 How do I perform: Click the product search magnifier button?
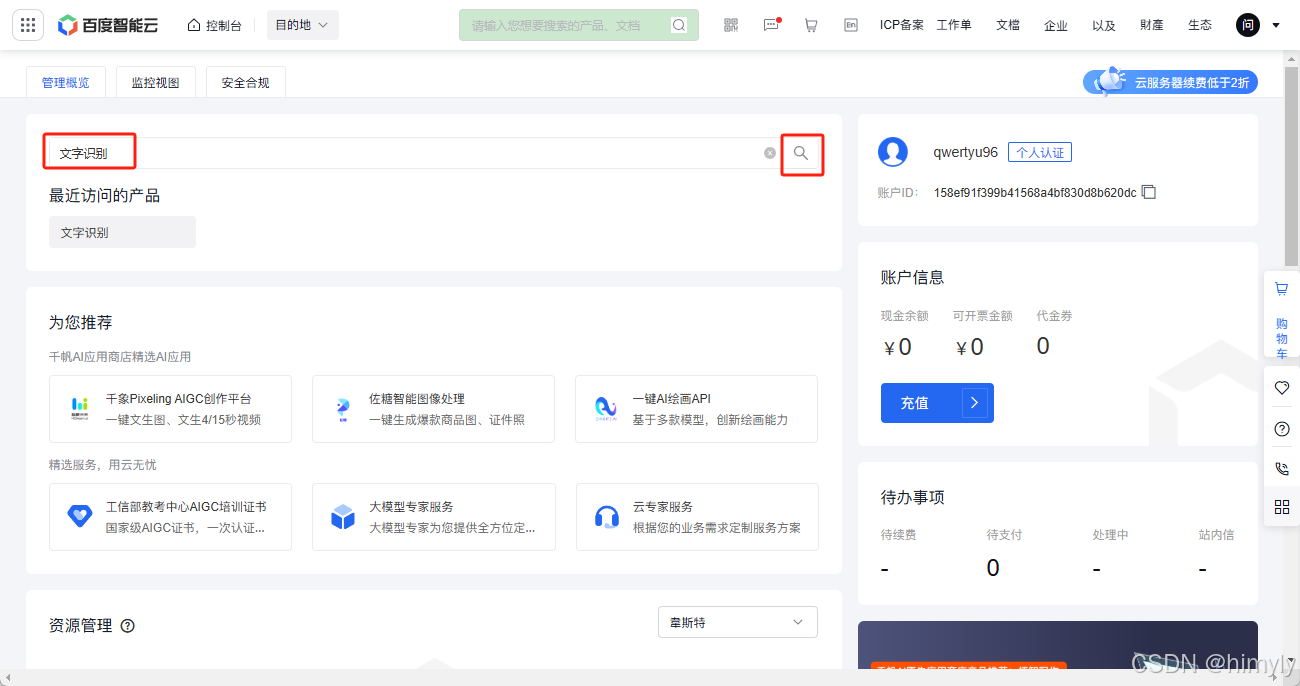pyautogui.click(x=801, y=153)
